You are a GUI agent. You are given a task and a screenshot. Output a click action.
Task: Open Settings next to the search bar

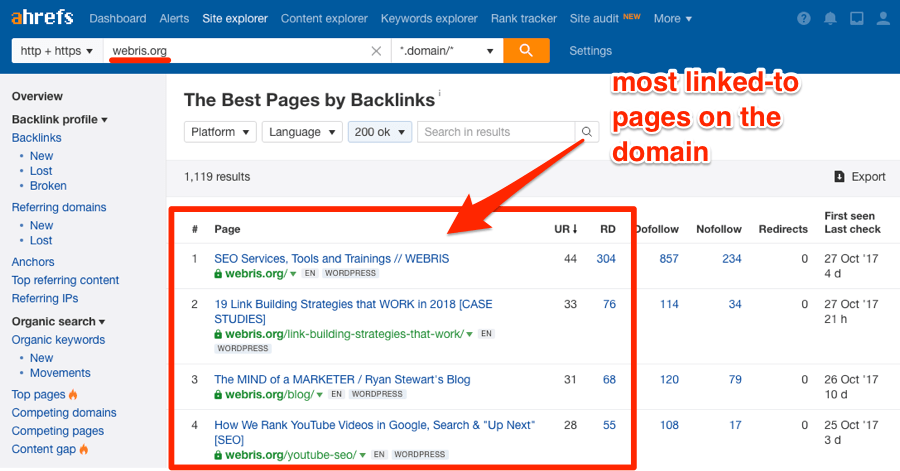(x=590, y=51)
